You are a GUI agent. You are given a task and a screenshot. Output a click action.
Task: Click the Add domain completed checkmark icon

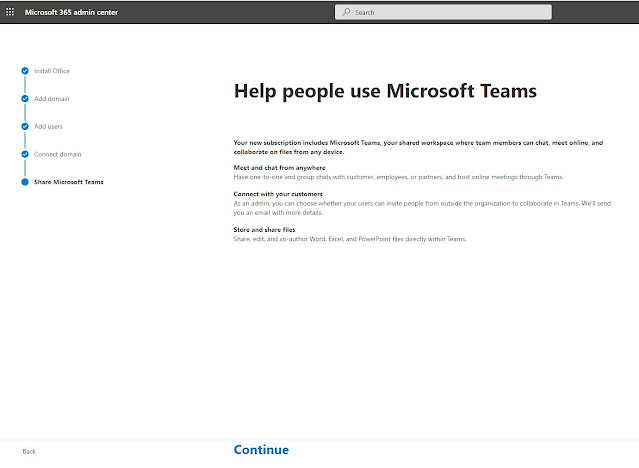click(25, 98)
